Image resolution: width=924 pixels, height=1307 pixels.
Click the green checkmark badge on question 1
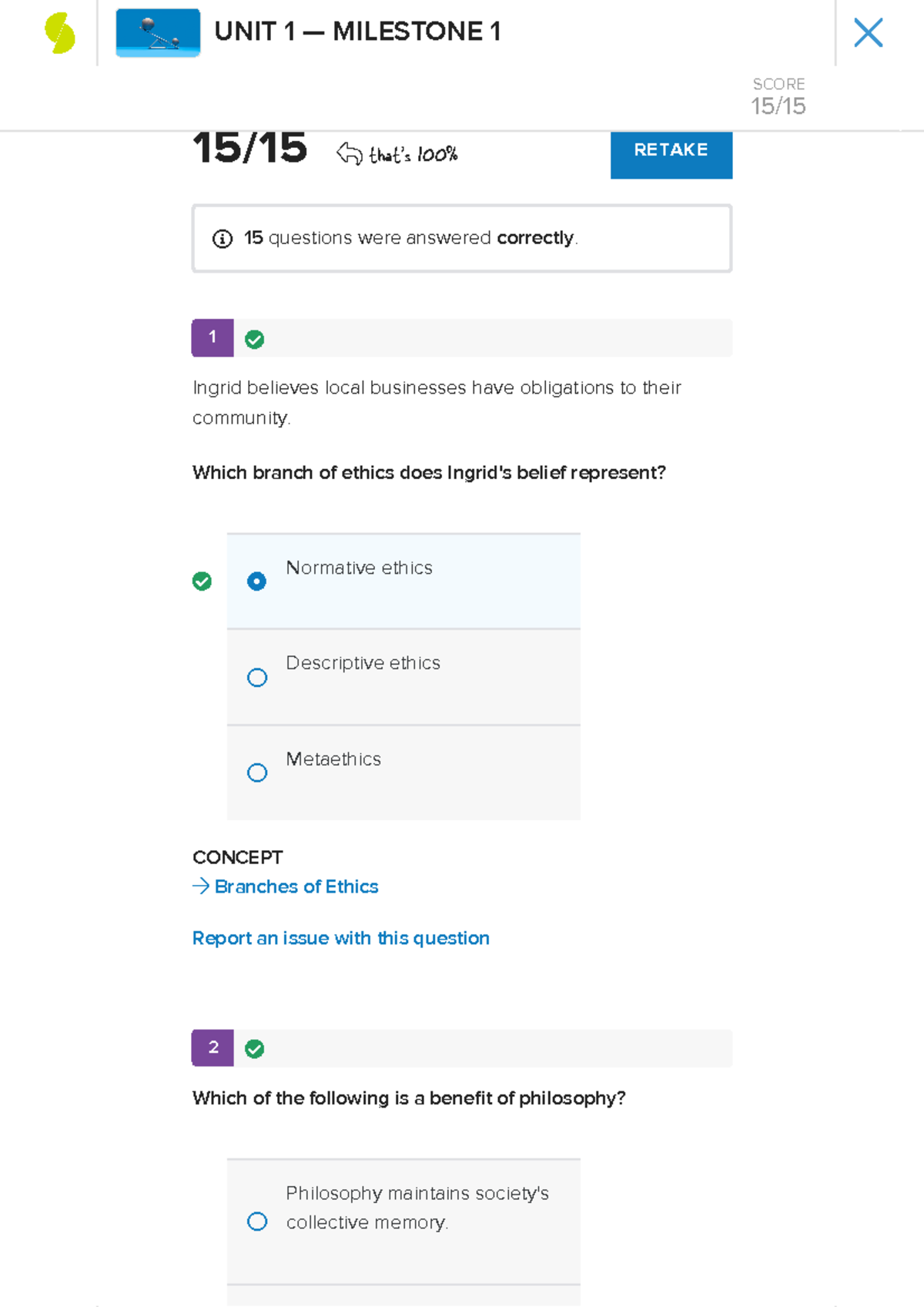[x=254, y=337]
